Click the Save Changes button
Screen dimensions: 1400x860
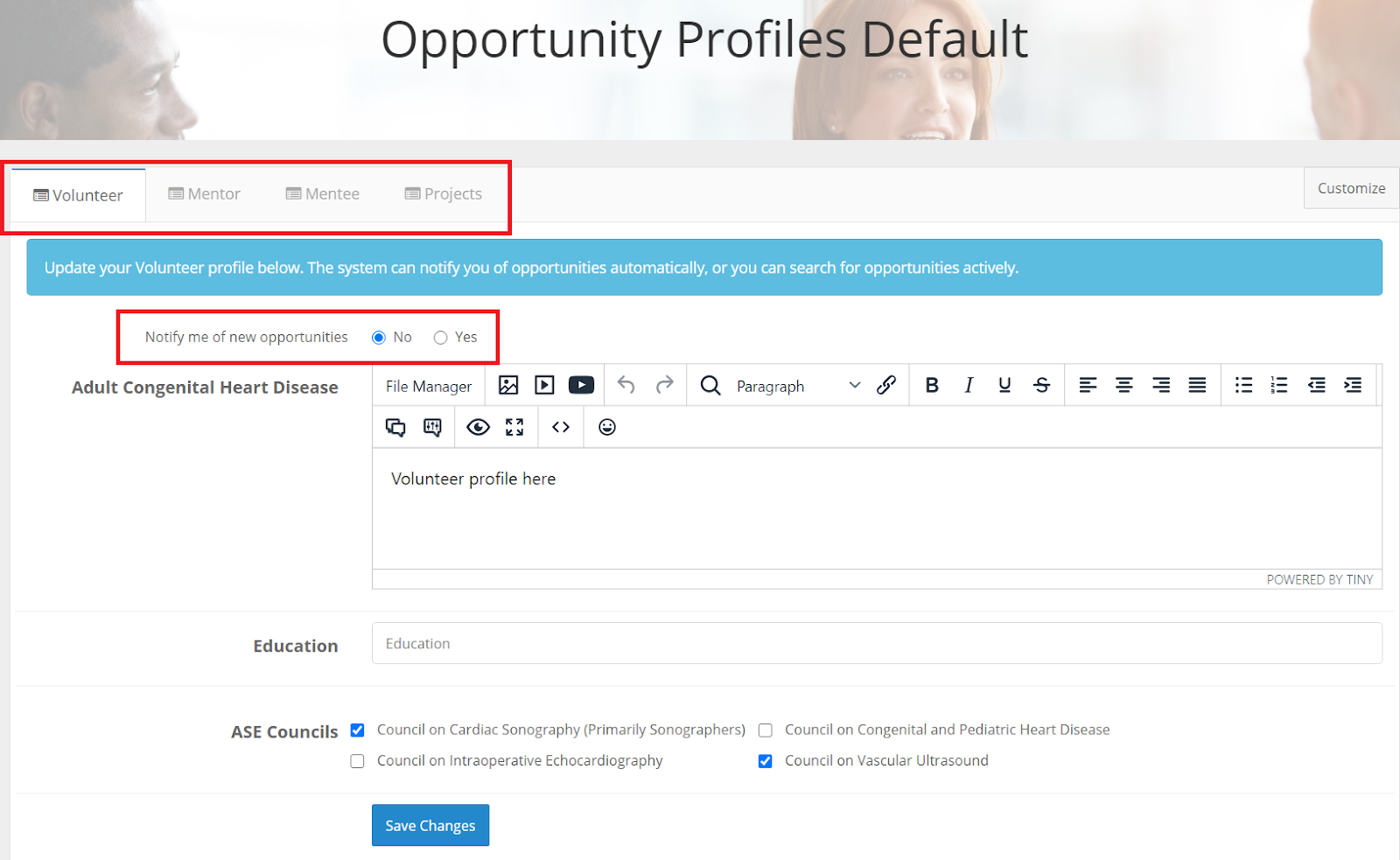tap(430, 825)
